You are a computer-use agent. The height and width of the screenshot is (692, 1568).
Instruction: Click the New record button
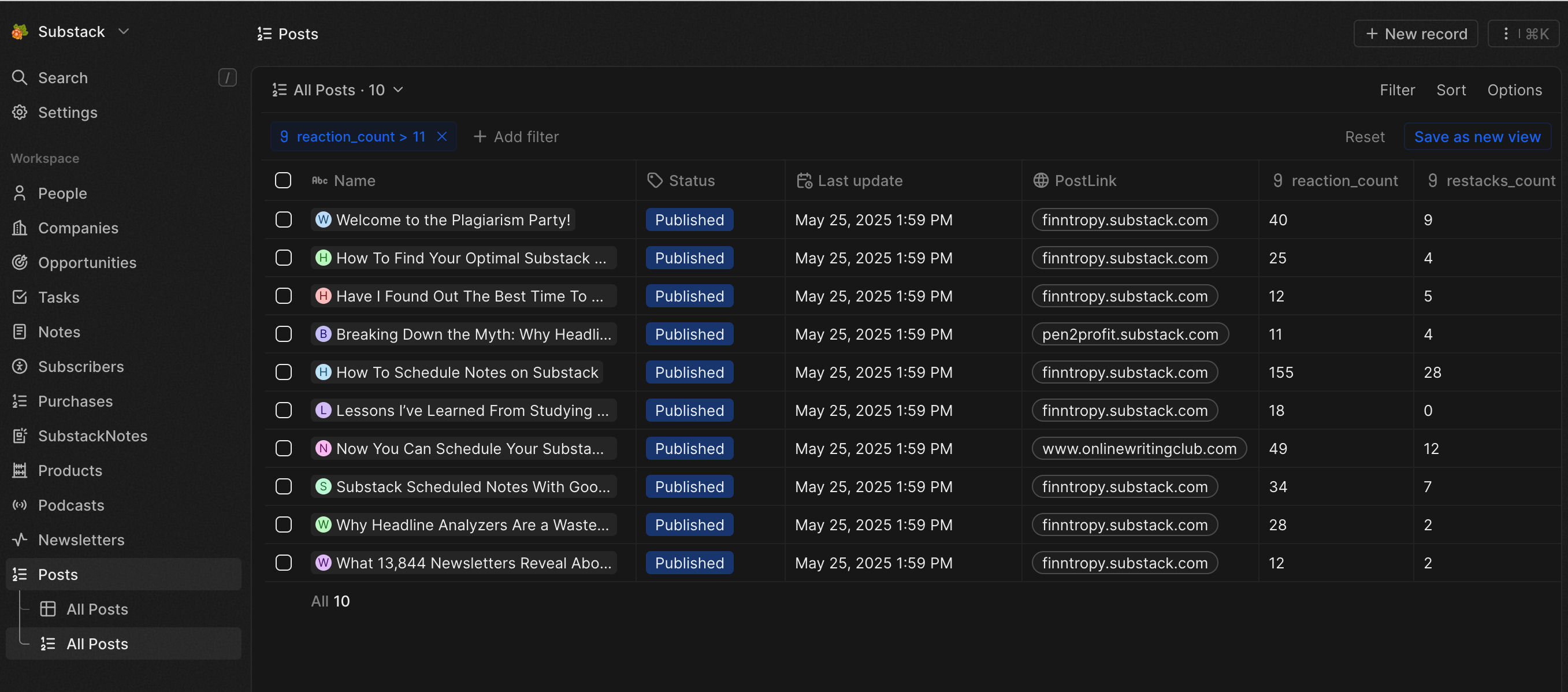coord(1416,34)
